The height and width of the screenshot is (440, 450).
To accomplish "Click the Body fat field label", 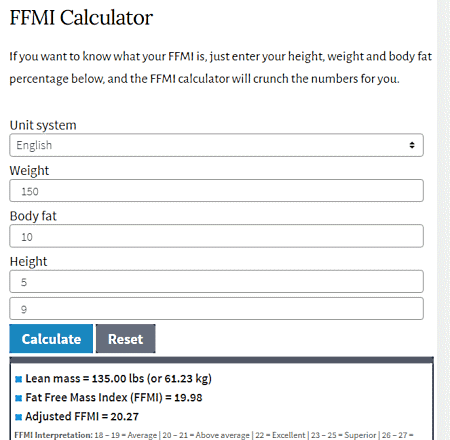I will (x=33, y=216).
